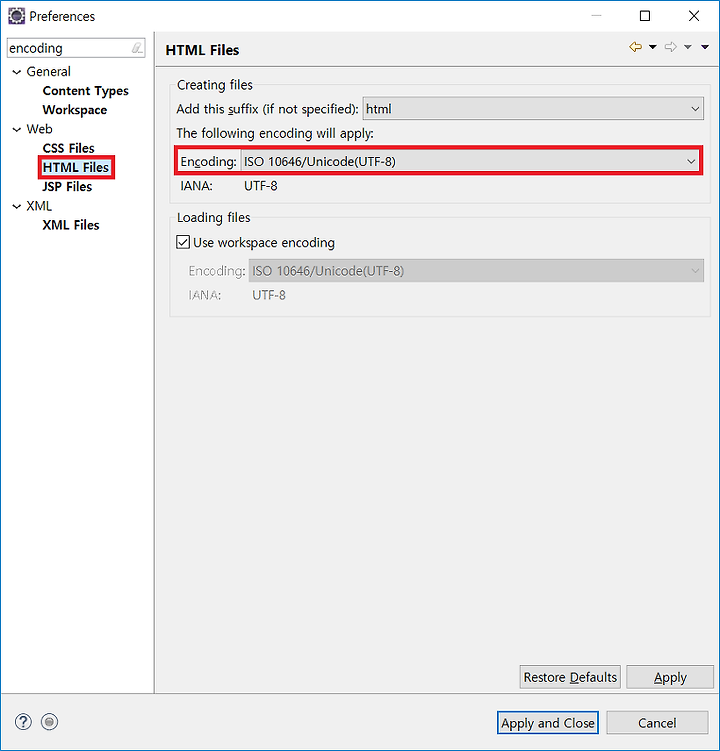Open the Add this suffix dropdown

click(533, 109)
